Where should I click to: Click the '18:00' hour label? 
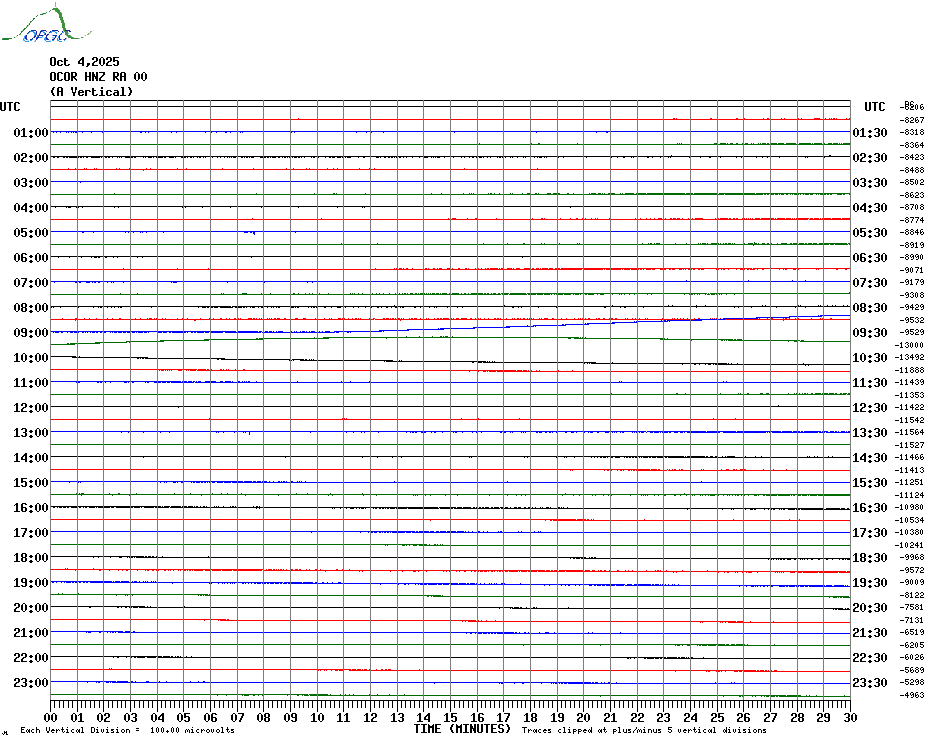tap(31, 558)
